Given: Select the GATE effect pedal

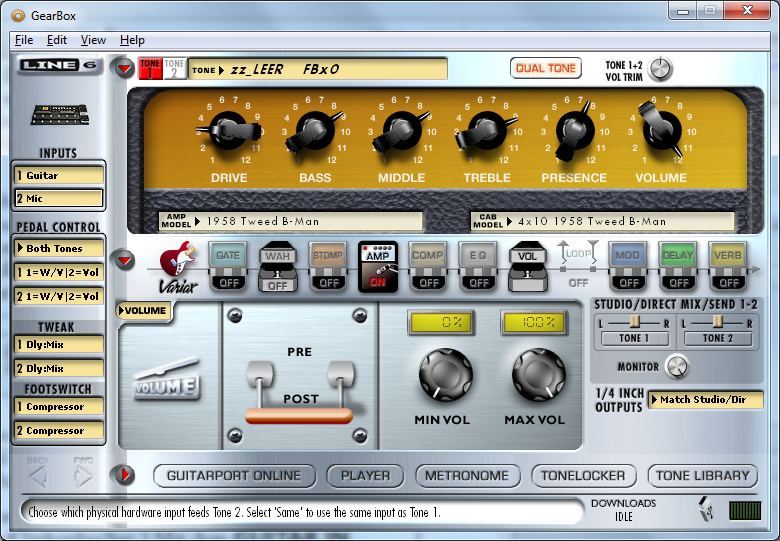Looking at the screenshot, I should click(x=228, y=266).
